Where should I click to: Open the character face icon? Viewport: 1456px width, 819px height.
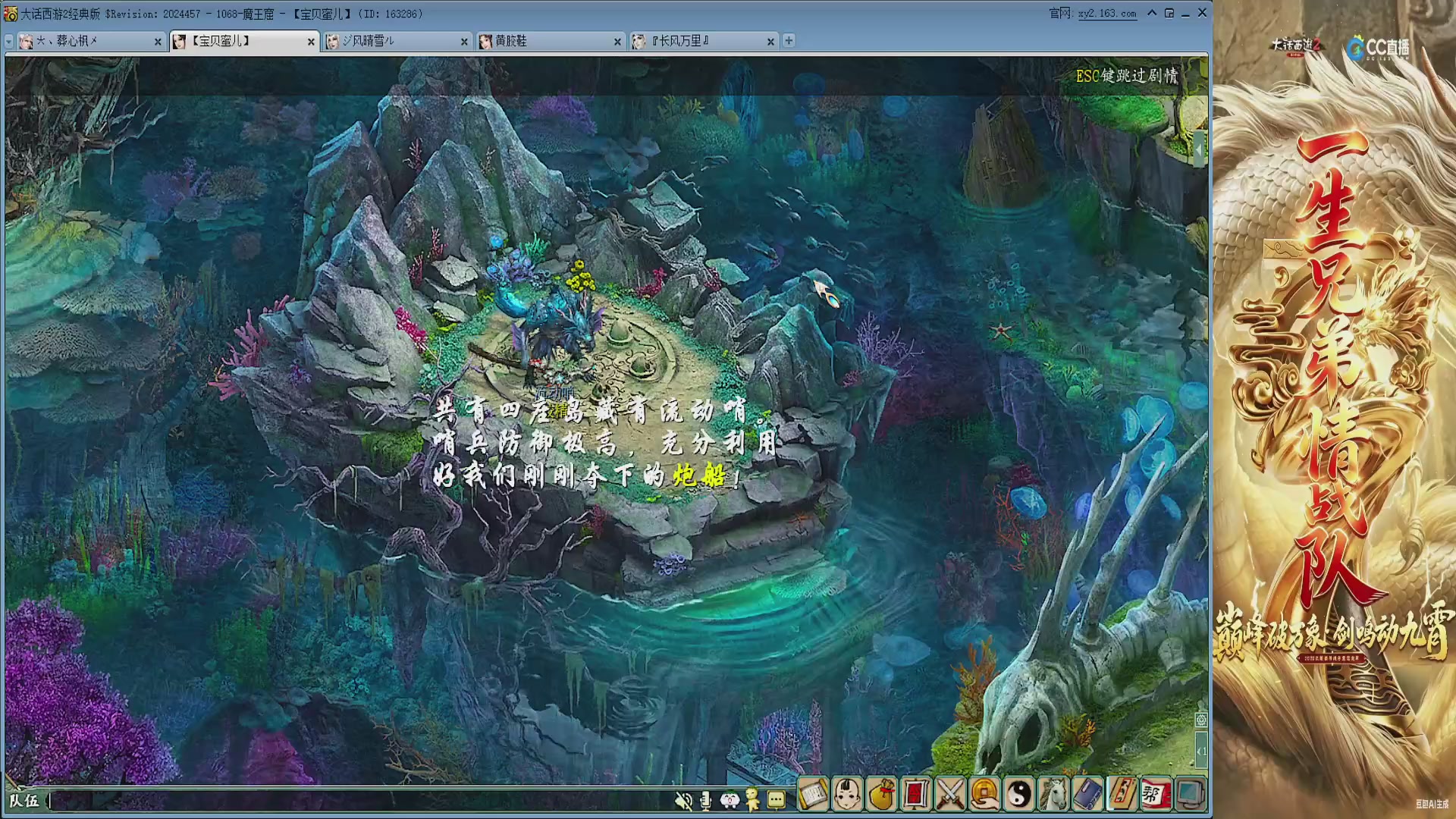(847, 795)
